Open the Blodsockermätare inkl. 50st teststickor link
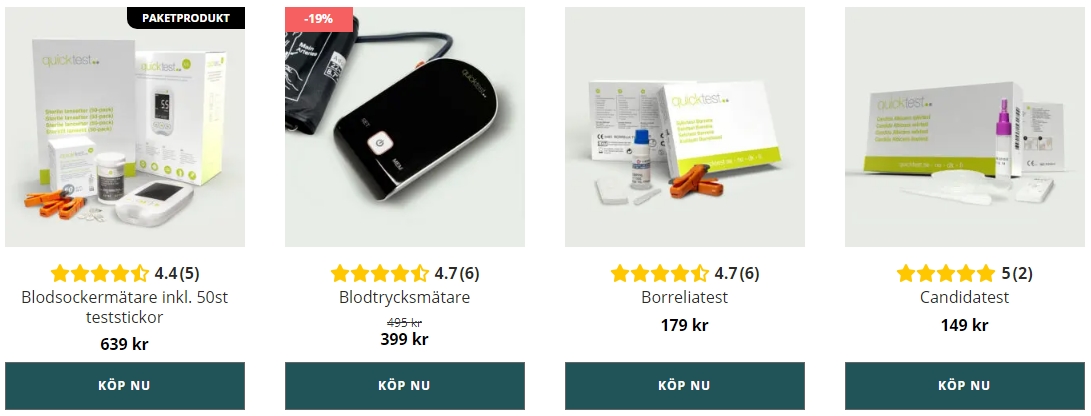 coord(125,307)
